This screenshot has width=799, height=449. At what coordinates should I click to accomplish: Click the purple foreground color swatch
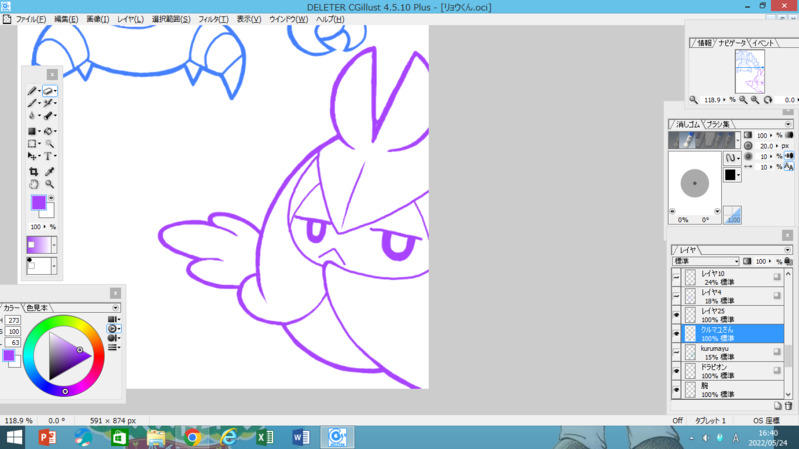[x=39, y=202]
